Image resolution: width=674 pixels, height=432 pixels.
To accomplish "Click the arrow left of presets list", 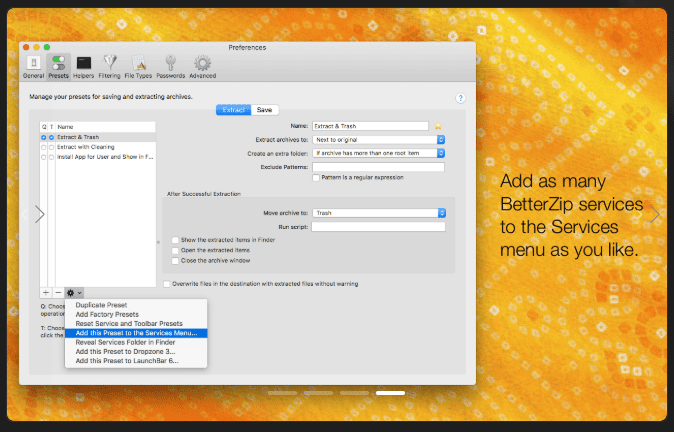I will pos(40,214).
